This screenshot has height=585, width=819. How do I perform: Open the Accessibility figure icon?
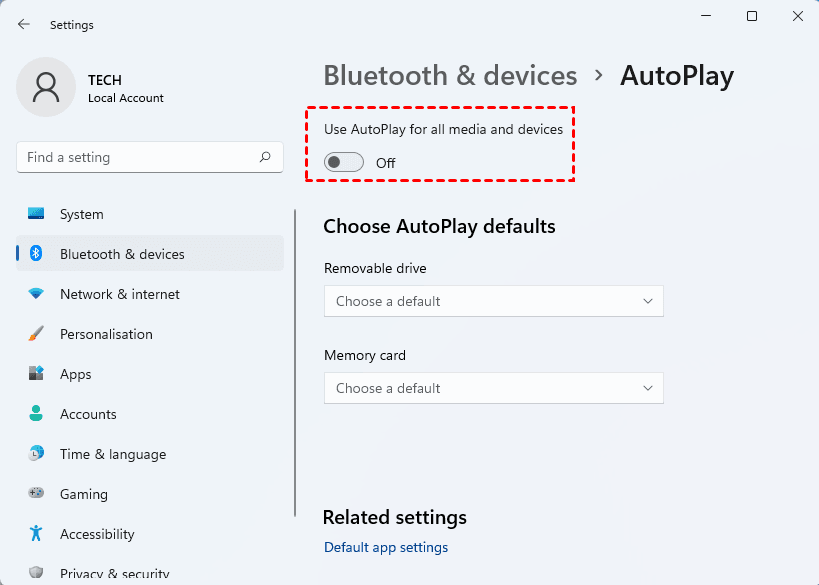click(x=36, y=534)
